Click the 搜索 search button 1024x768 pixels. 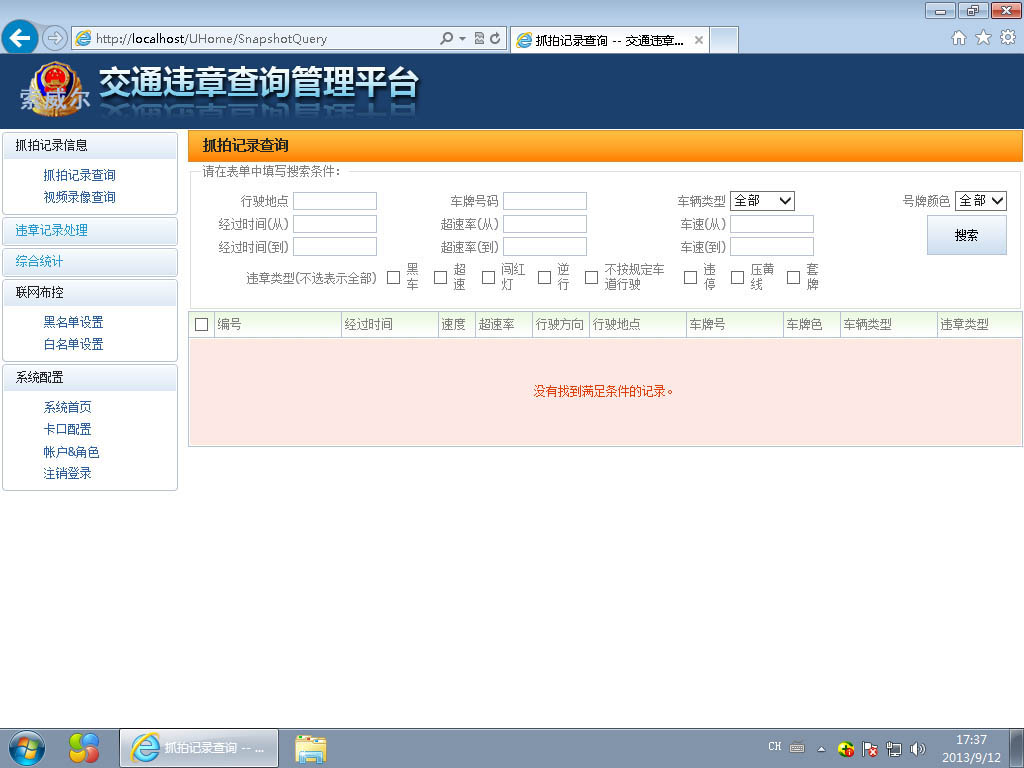point(966,236)
